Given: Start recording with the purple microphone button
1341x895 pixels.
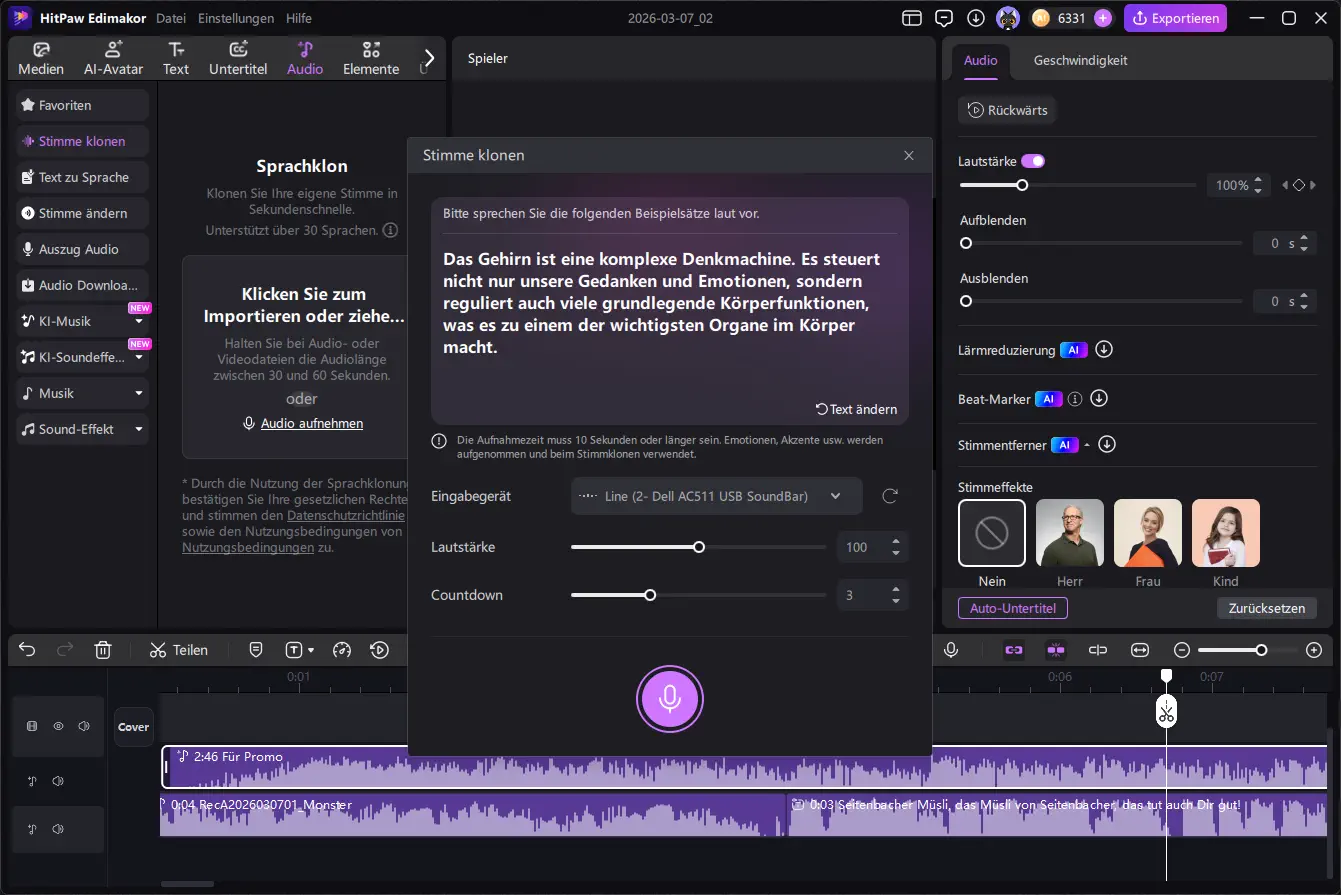Looking at the screenshot, I should tap(669, 699).
